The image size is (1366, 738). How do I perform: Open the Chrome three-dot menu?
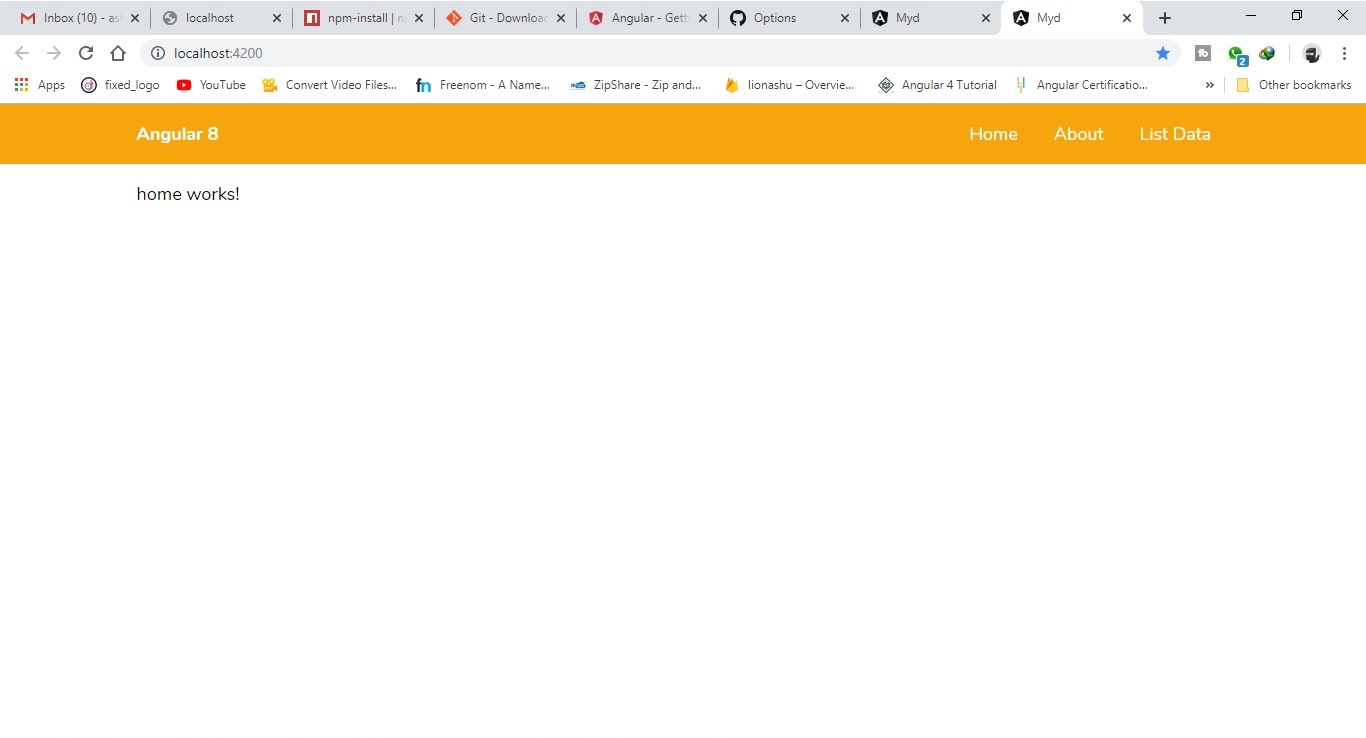click(x=1345, y=53)
